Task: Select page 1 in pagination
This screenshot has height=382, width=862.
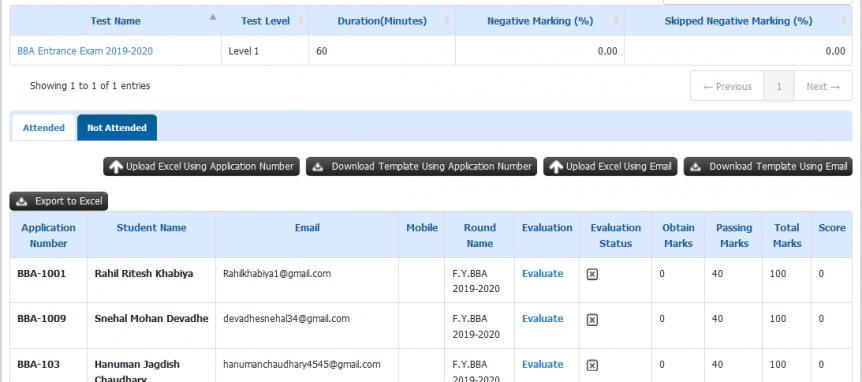Action: 778,86
